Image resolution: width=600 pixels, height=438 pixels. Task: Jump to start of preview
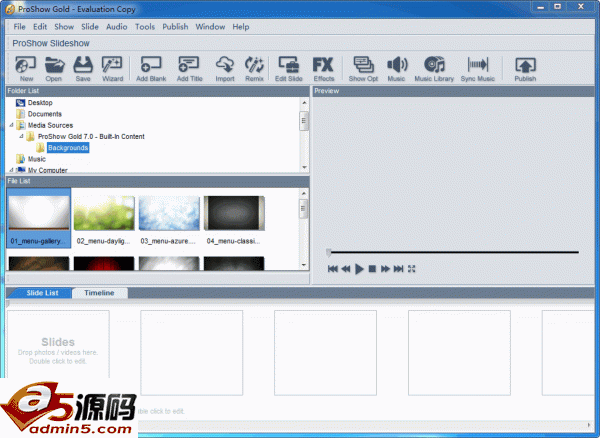(333, 269)
